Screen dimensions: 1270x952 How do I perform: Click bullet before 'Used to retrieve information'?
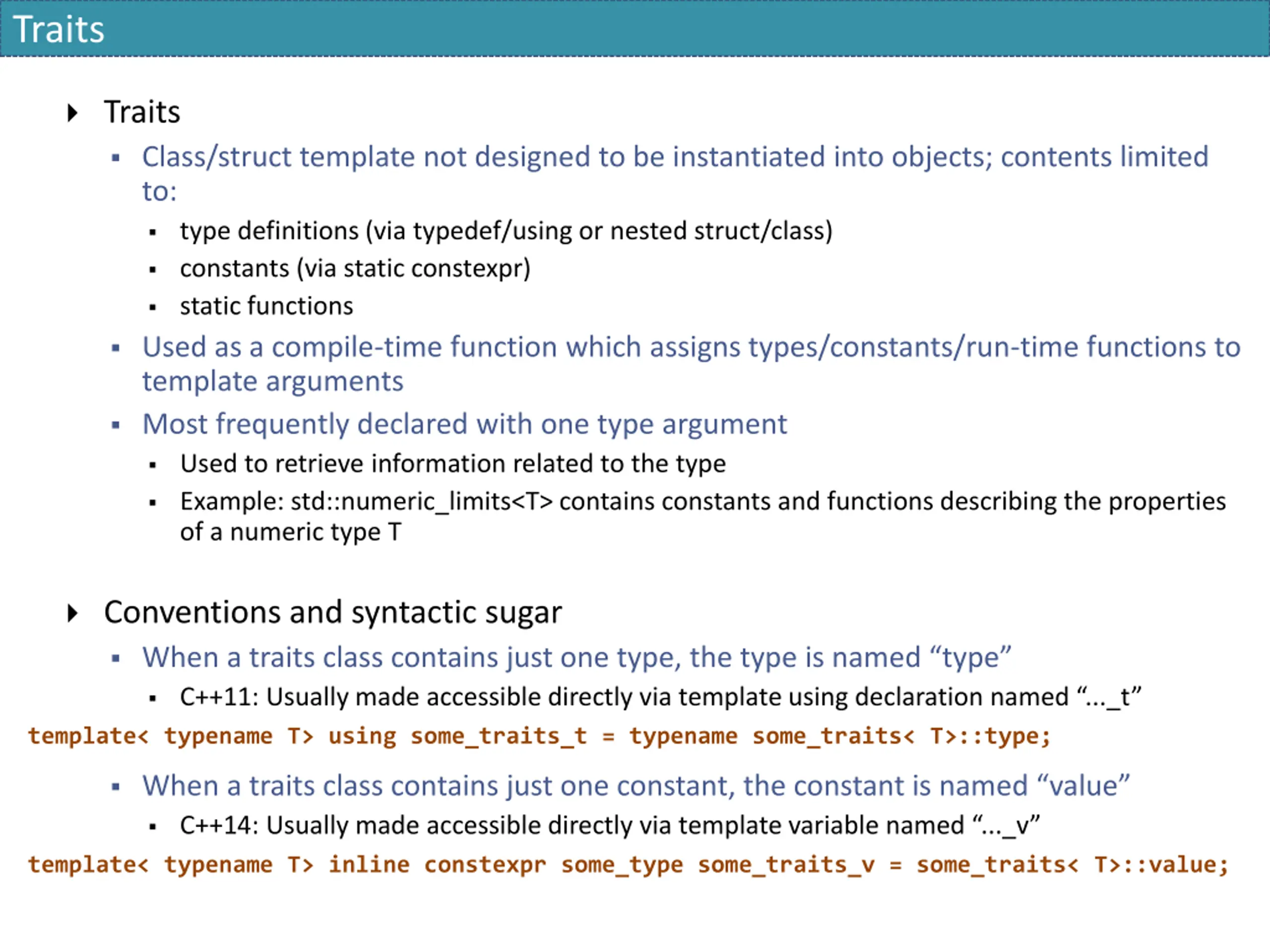(153, 465)
